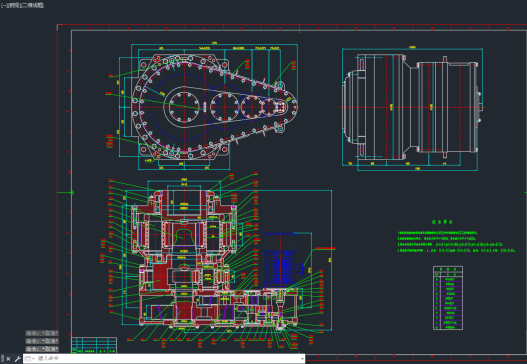Open the viewport [-] controls menu
The height and width of the screenshot is (364, 527).
click(x=3, y=5)
